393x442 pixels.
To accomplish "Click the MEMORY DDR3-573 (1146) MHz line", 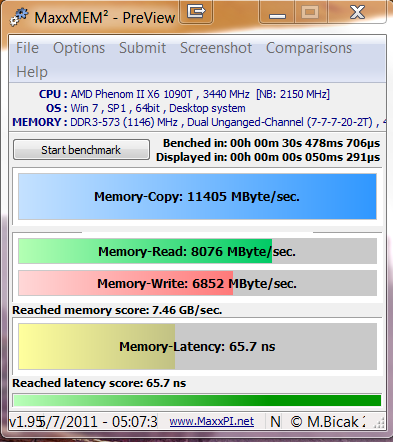I will pyautogui.click(x=199, y=122).
